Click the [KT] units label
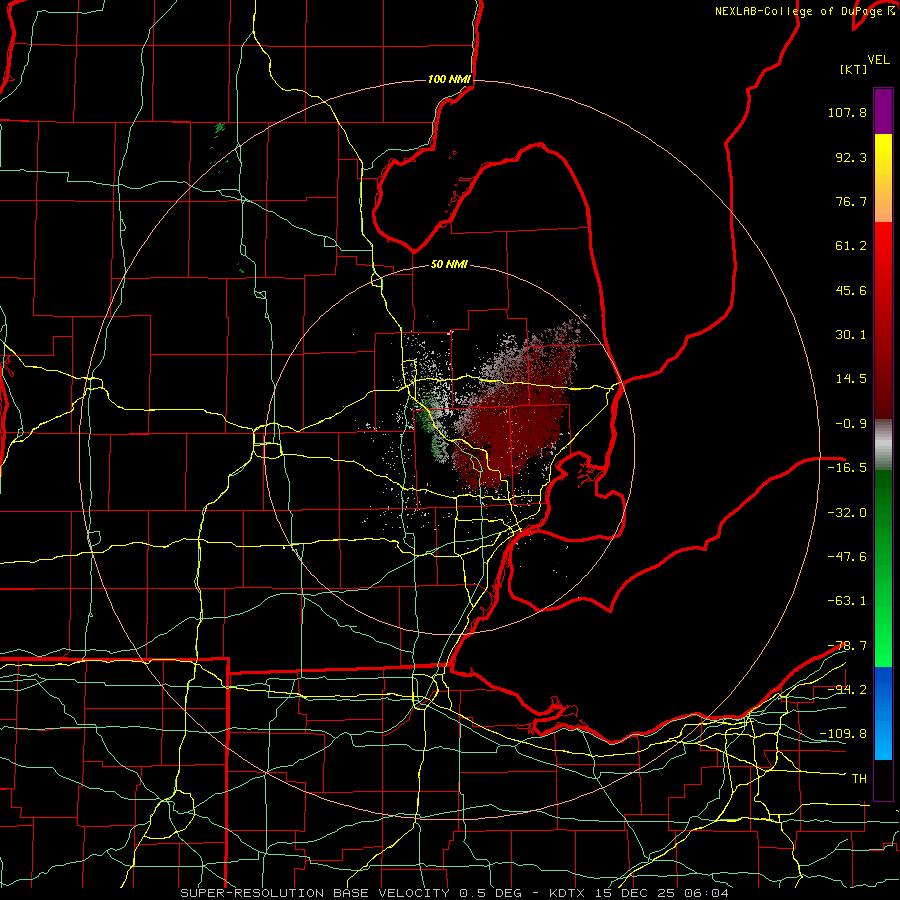Viewport: 900px width, 900px height. tap(853, 69)
